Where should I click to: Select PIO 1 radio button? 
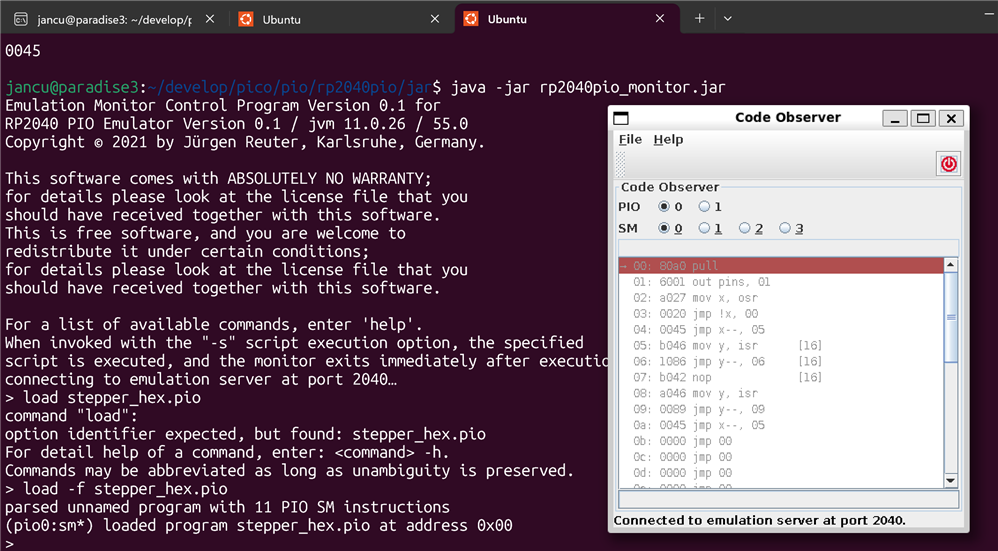(x=704, y=207)
